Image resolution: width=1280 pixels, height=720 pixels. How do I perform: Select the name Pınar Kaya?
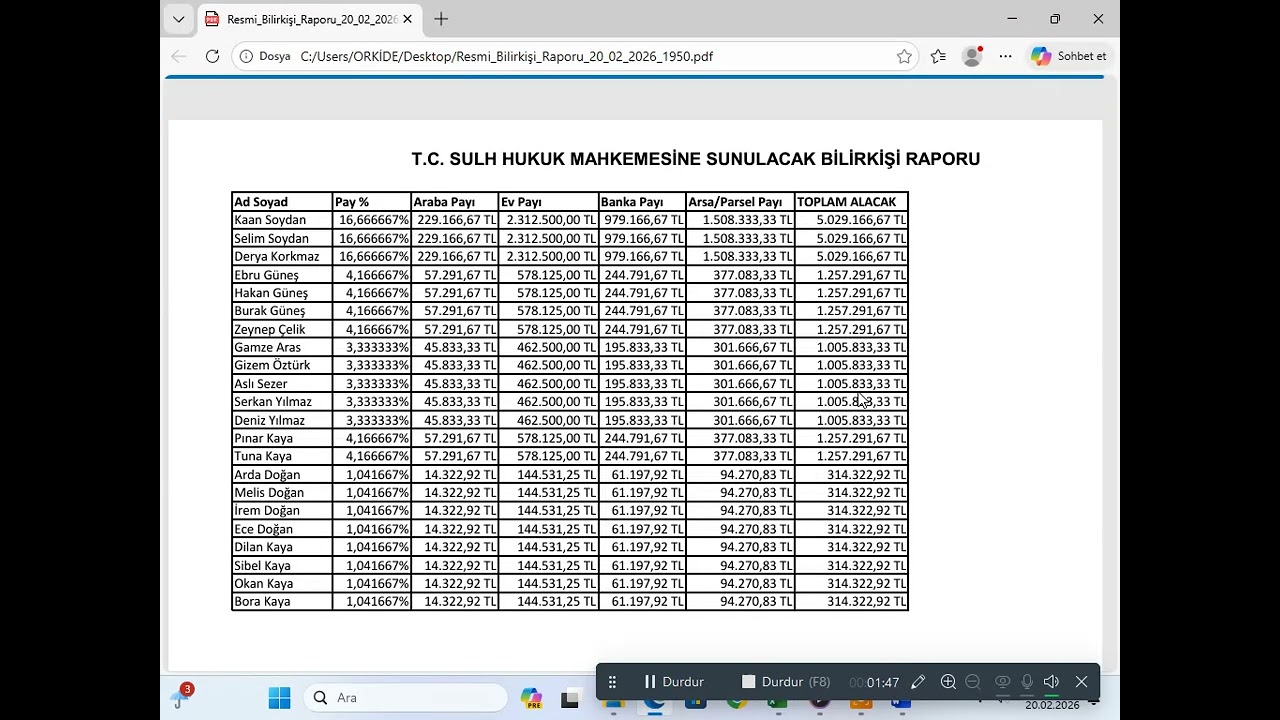(x=264, y=438)
